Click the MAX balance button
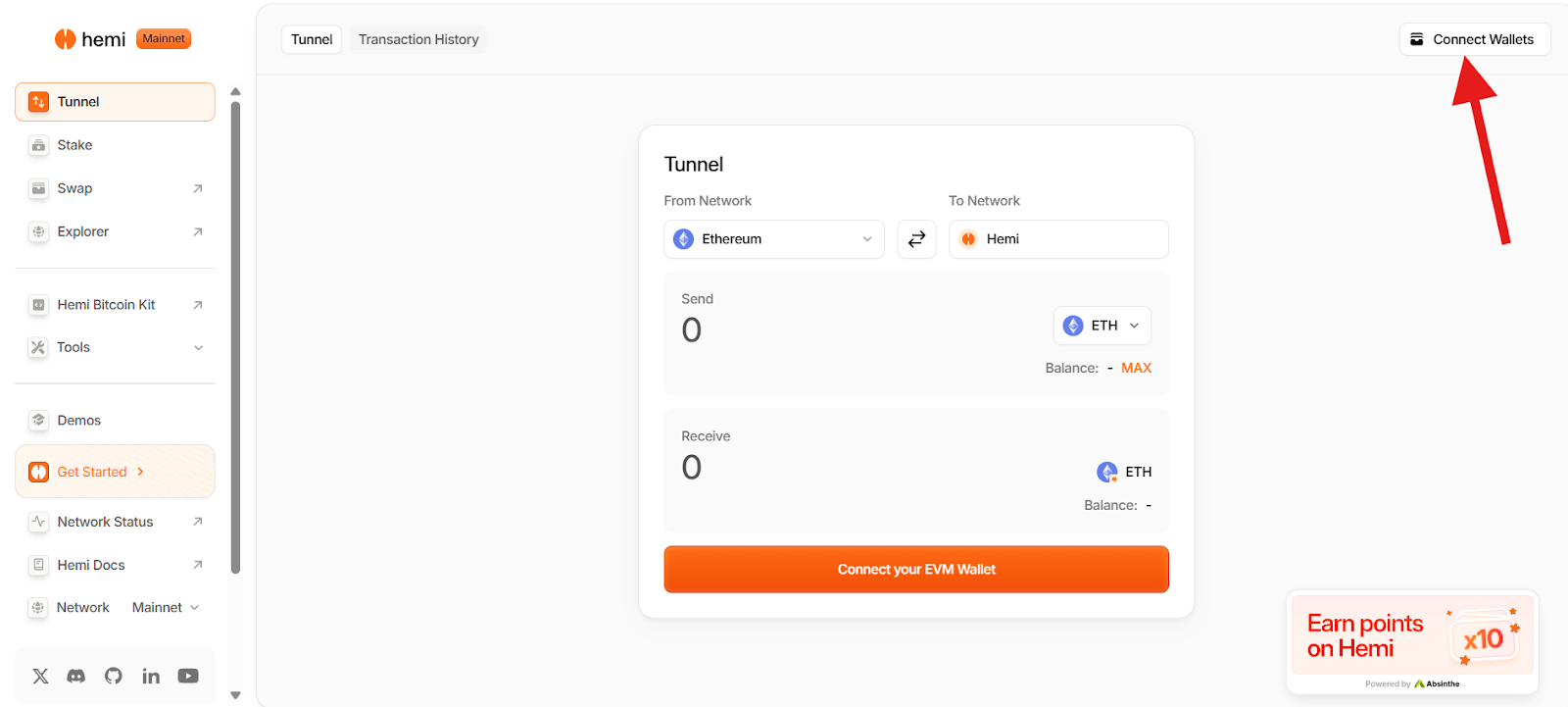 (x=1136, y=368)
